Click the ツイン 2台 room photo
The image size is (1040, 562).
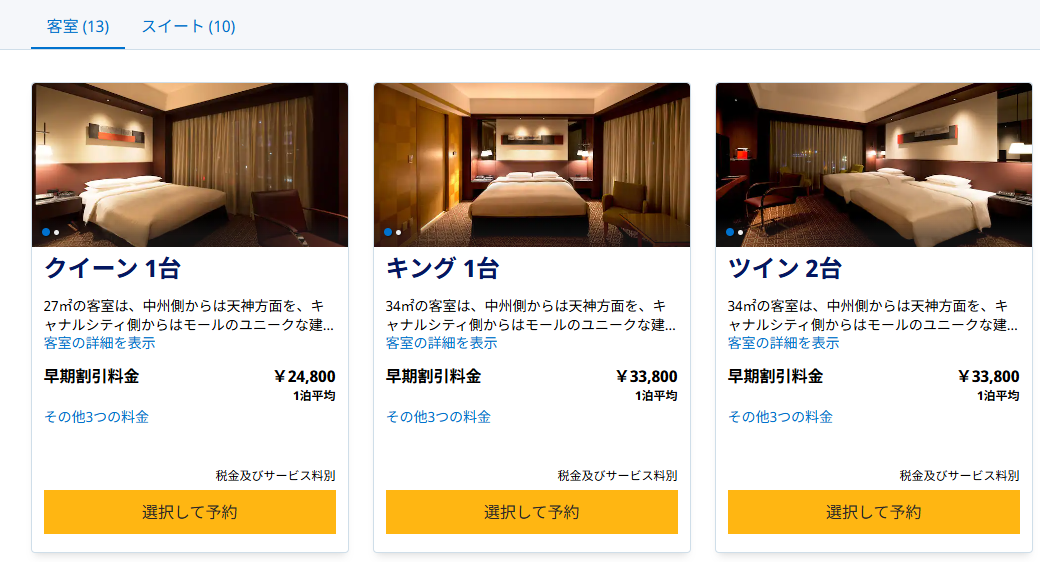coord(874,160)
